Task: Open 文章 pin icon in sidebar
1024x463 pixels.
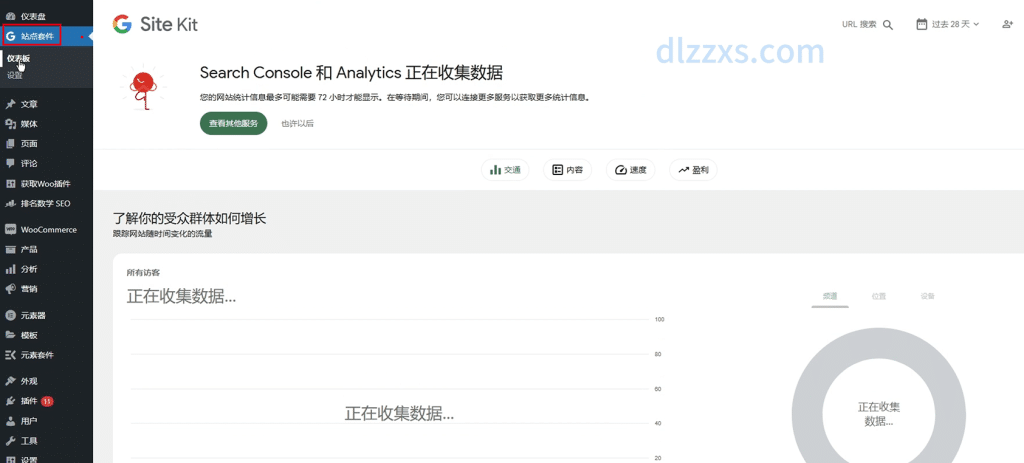Action: click(10, 104)
